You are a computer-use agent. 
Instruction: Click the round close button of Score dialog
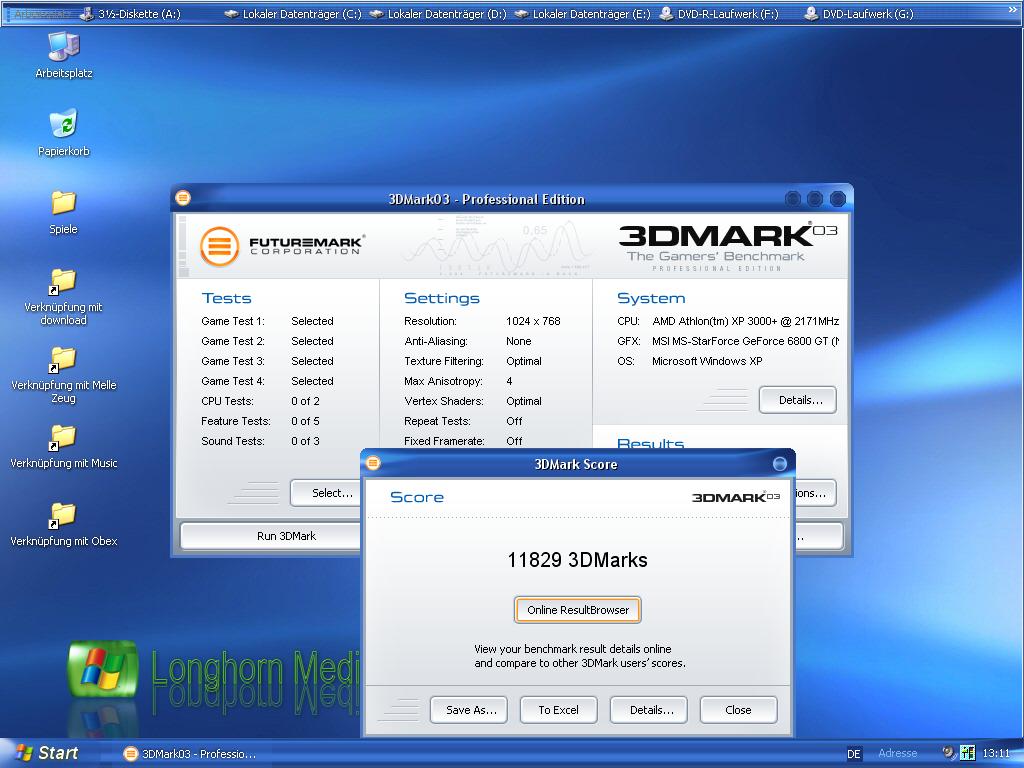780,464
